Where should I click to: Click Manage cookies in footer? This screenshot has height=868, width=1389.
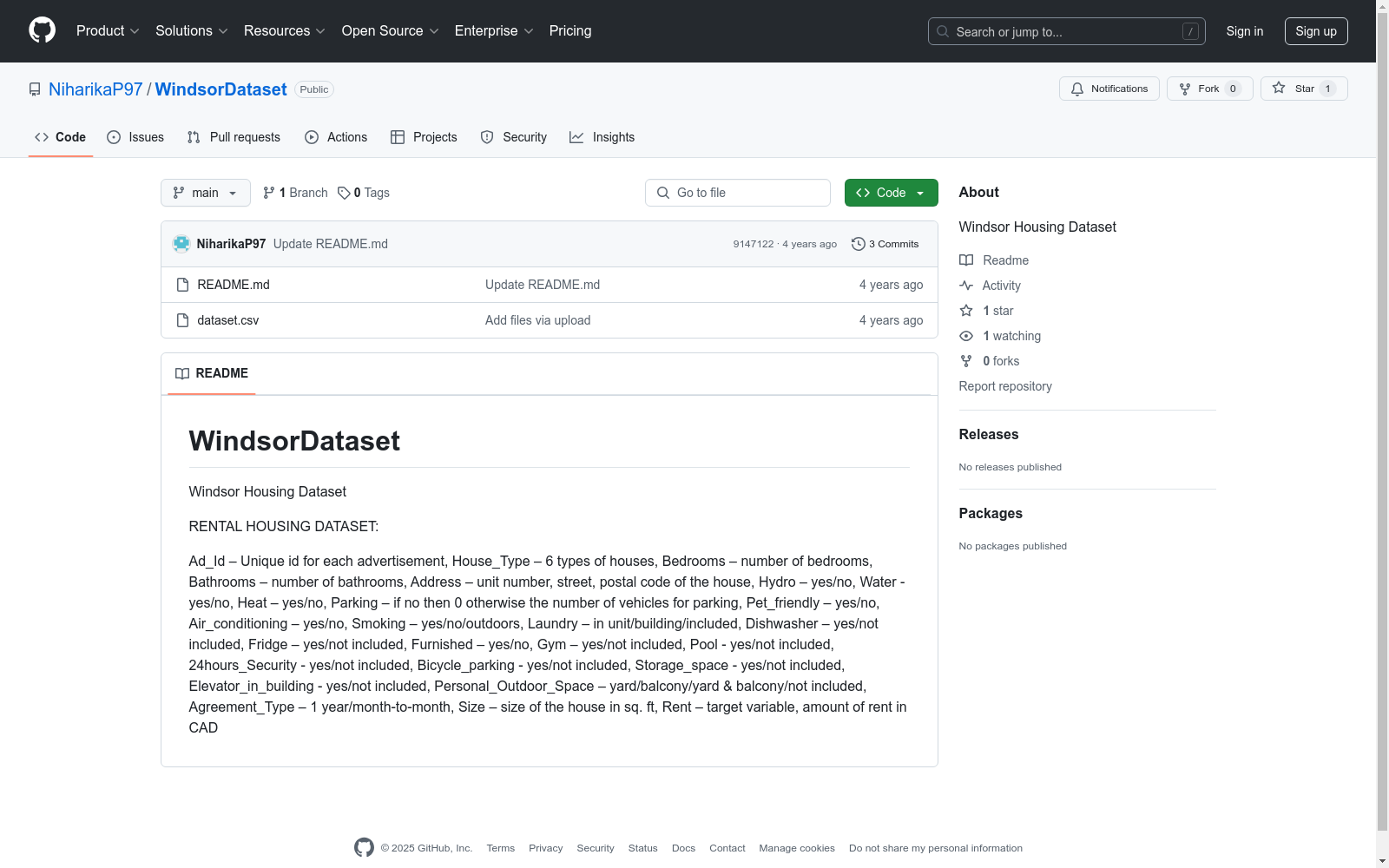point(797,848)
